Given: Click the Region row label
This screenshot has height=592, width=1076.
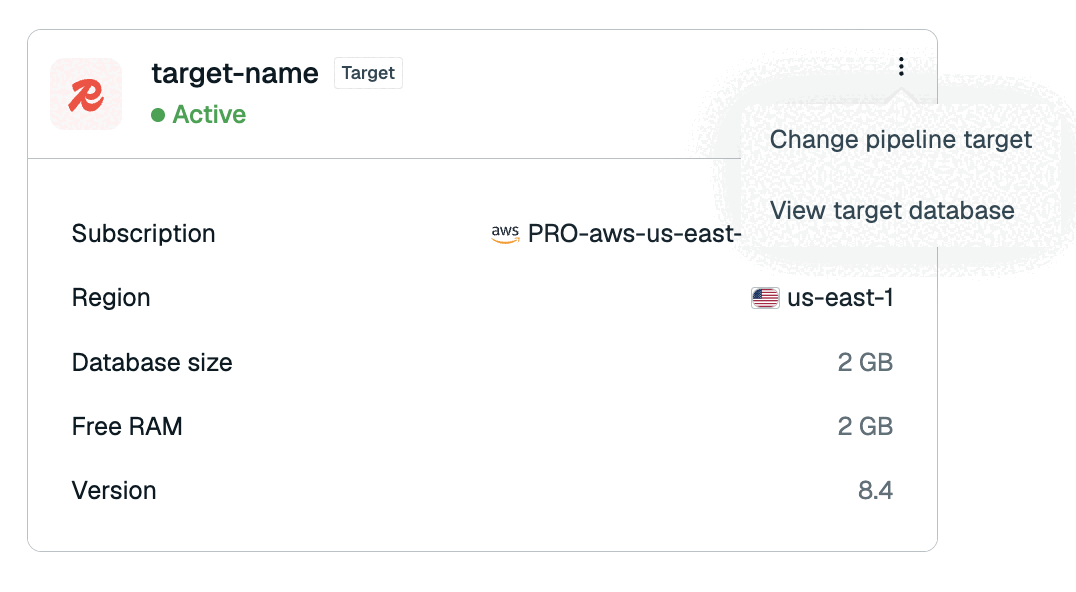Looking at the screenshot, I should click(x=111, y=298).
